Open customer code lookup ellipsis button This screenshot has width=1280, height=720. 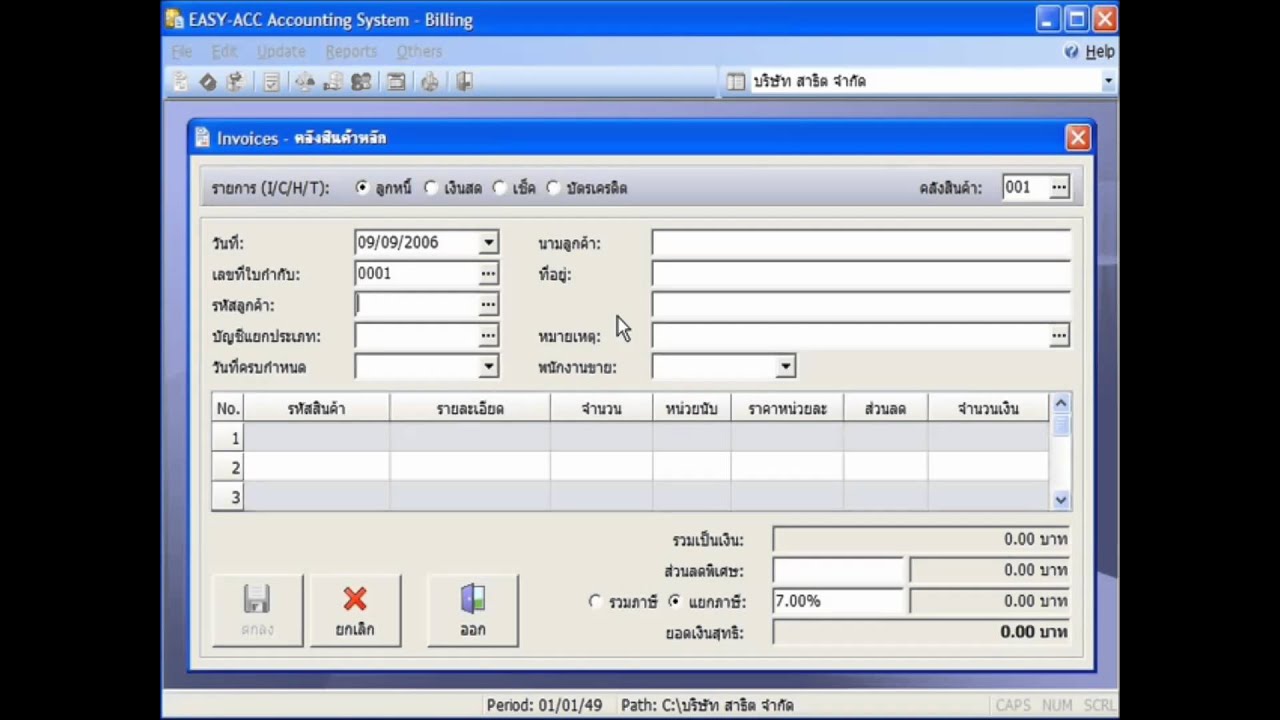coord(487,304)
